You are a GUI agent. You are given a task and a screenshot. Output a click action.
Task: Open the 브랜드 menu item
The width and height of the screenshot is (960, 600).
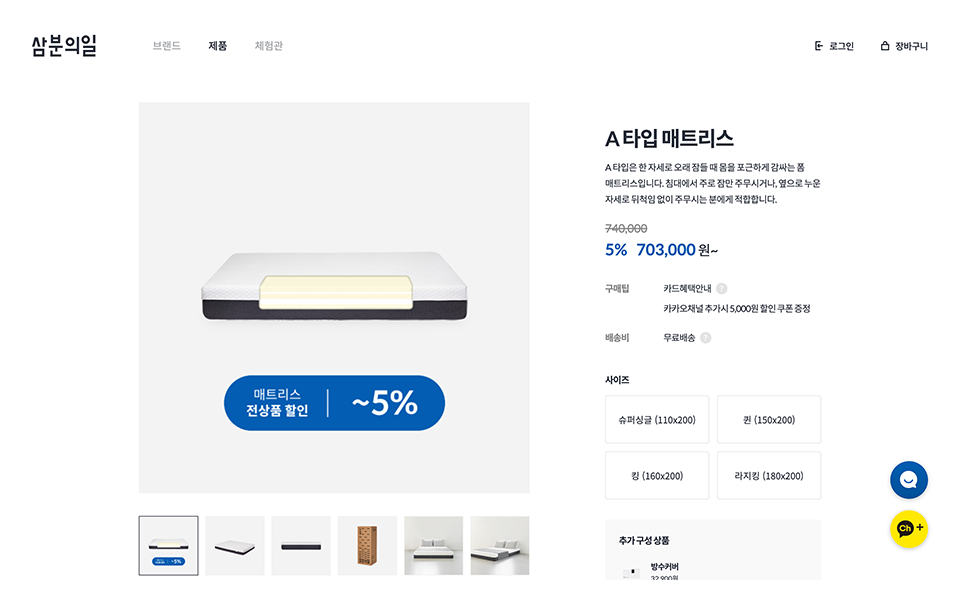tap(167, 46)
